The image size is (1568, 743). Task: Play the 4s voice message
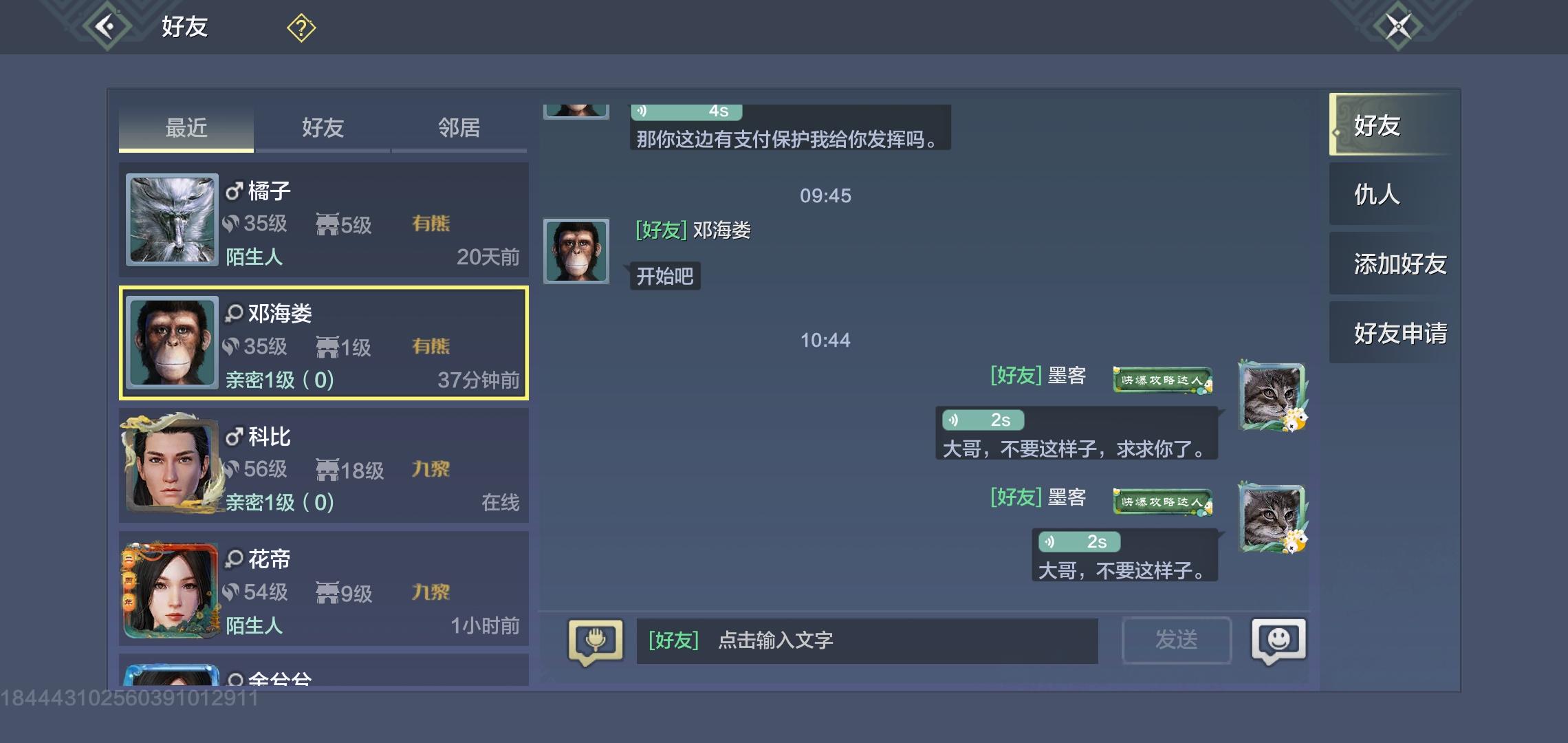point(686,111)
